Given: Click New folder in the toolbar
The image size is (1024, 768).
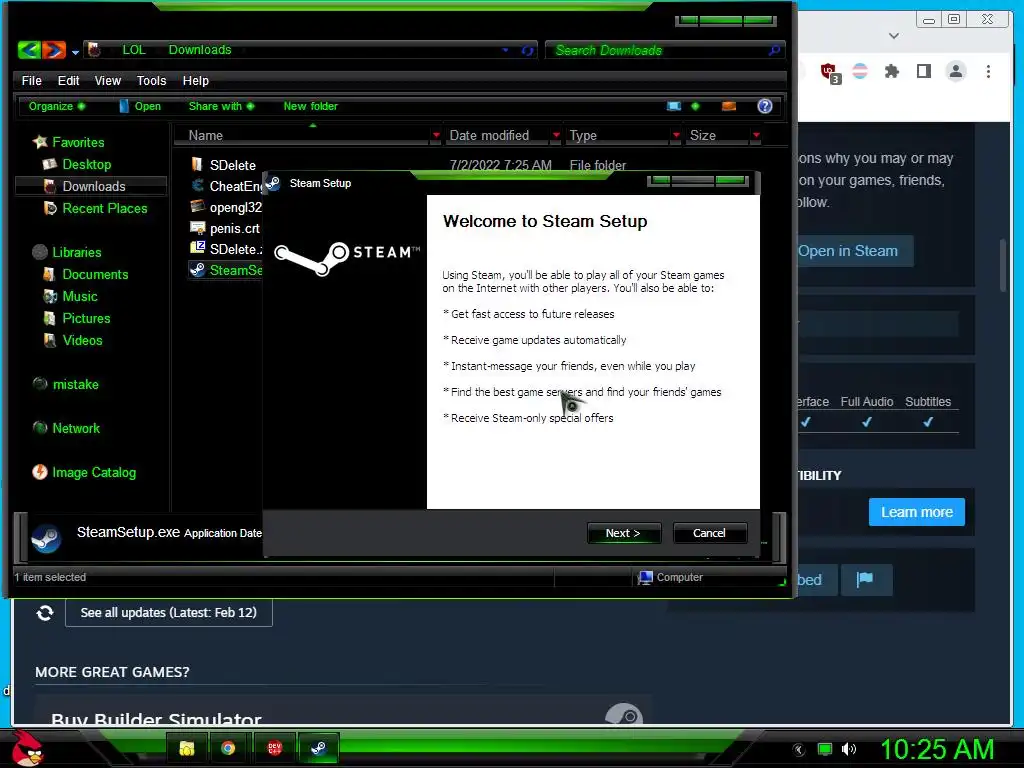Looking at the screenshot, I should (x=310, y=106).
